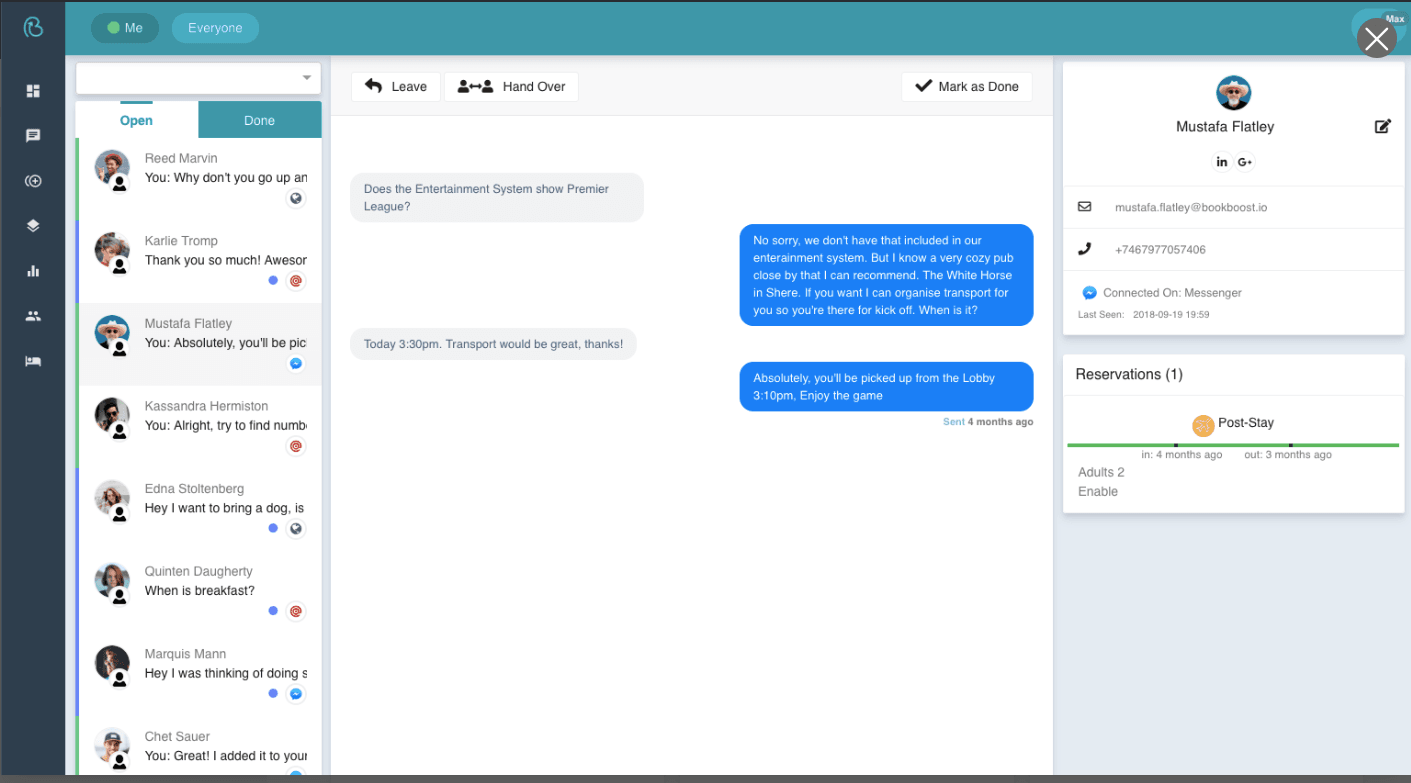Open Mustafa's LinkedIn profile icon
This screenshot has height=783, width=1411.
click(1222, 161)
